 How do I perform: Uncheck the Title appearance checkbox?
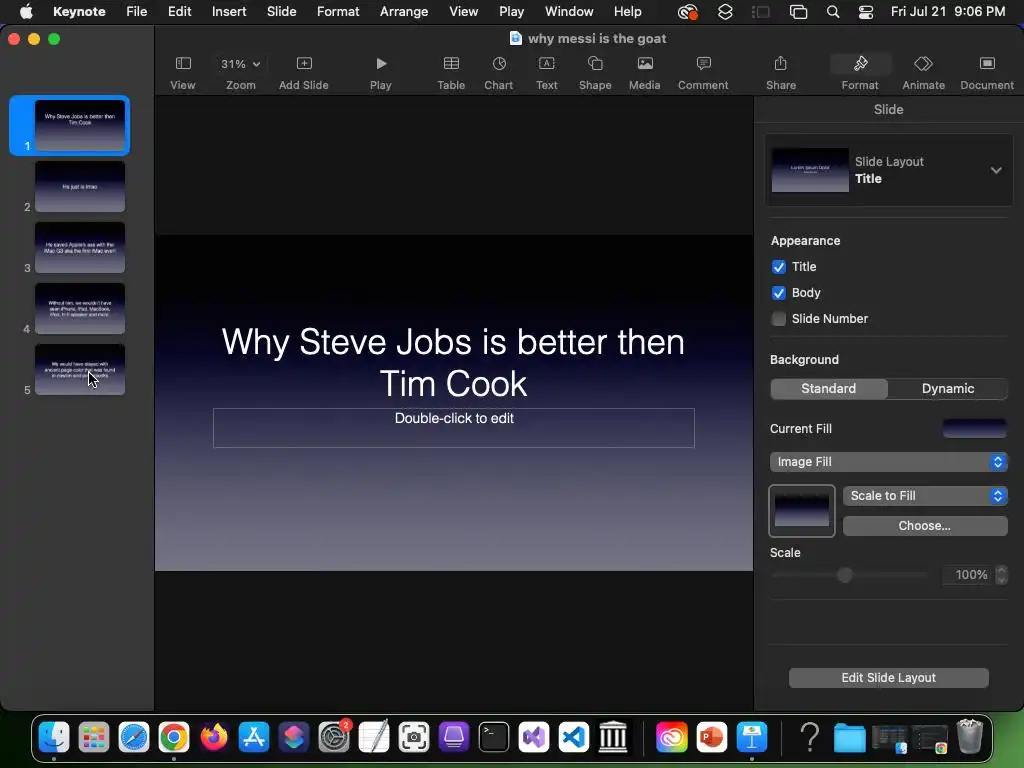coord(778,267)
